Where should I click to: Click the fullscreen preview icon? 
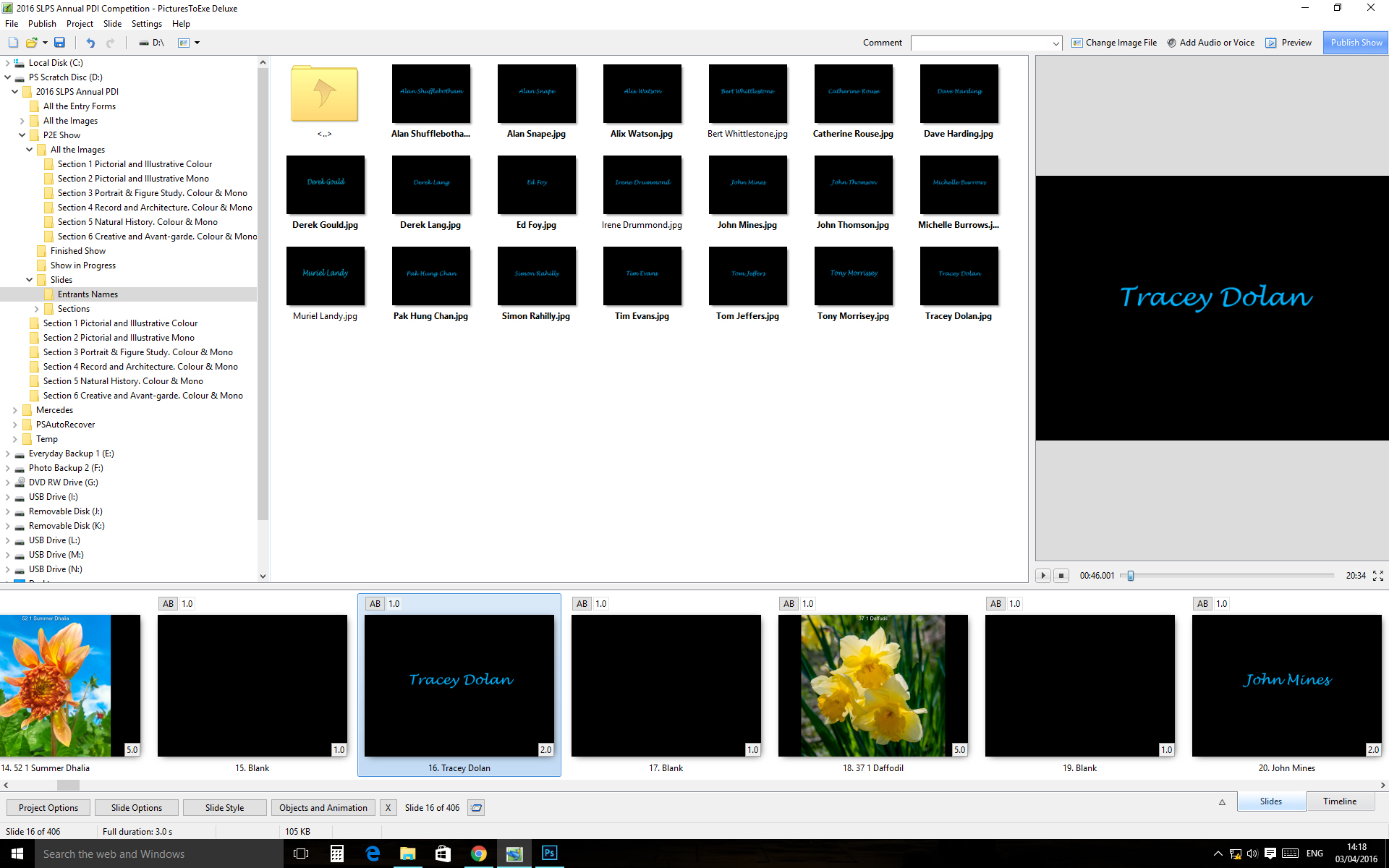pos(1378,576)
